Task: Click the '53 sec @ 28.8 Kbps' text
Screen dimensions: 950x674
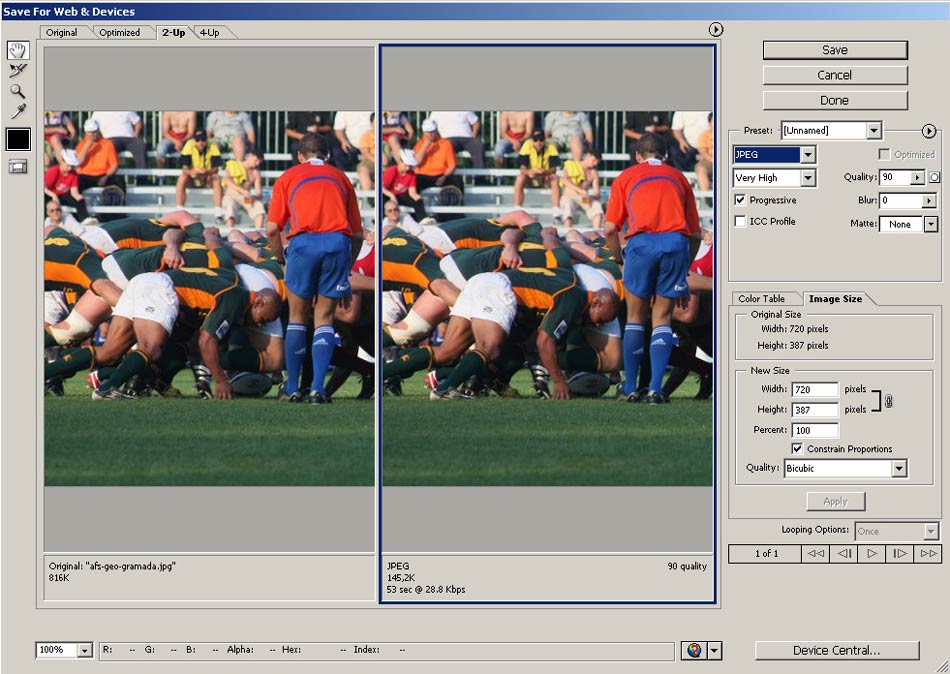Action: 426,589
